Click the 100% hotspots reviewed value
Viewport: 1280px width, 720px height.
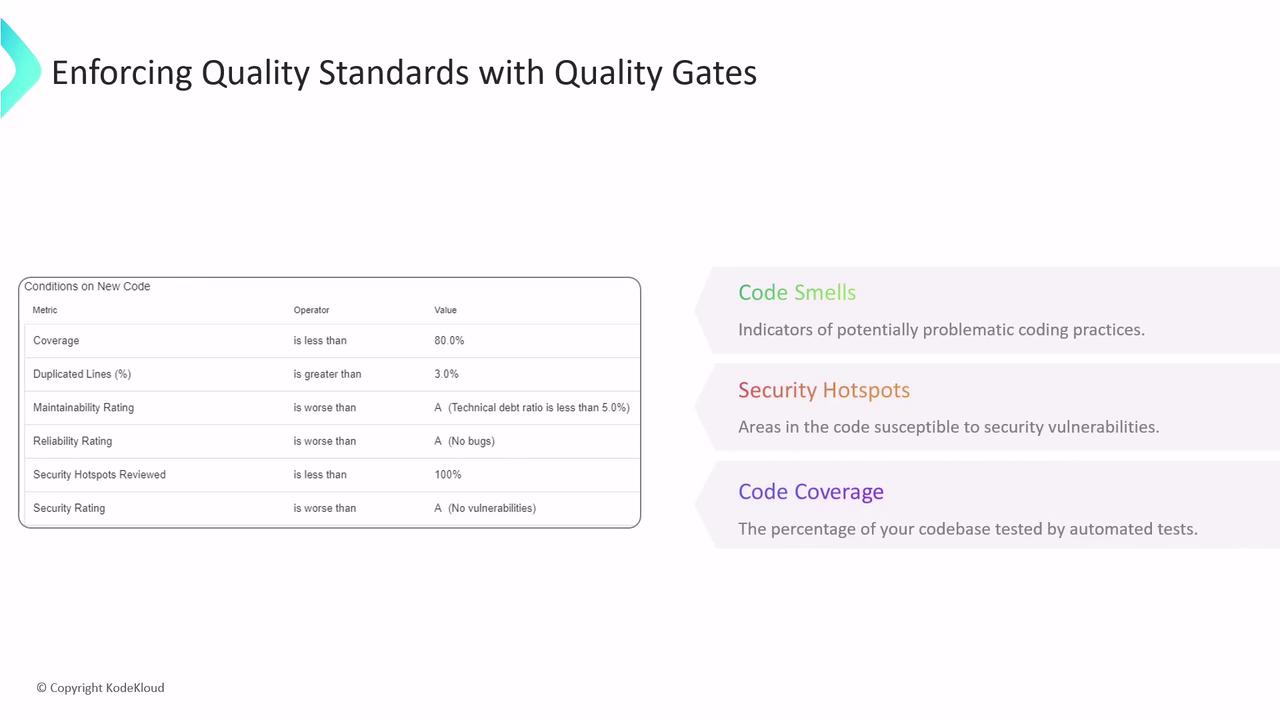click(447, 475)
